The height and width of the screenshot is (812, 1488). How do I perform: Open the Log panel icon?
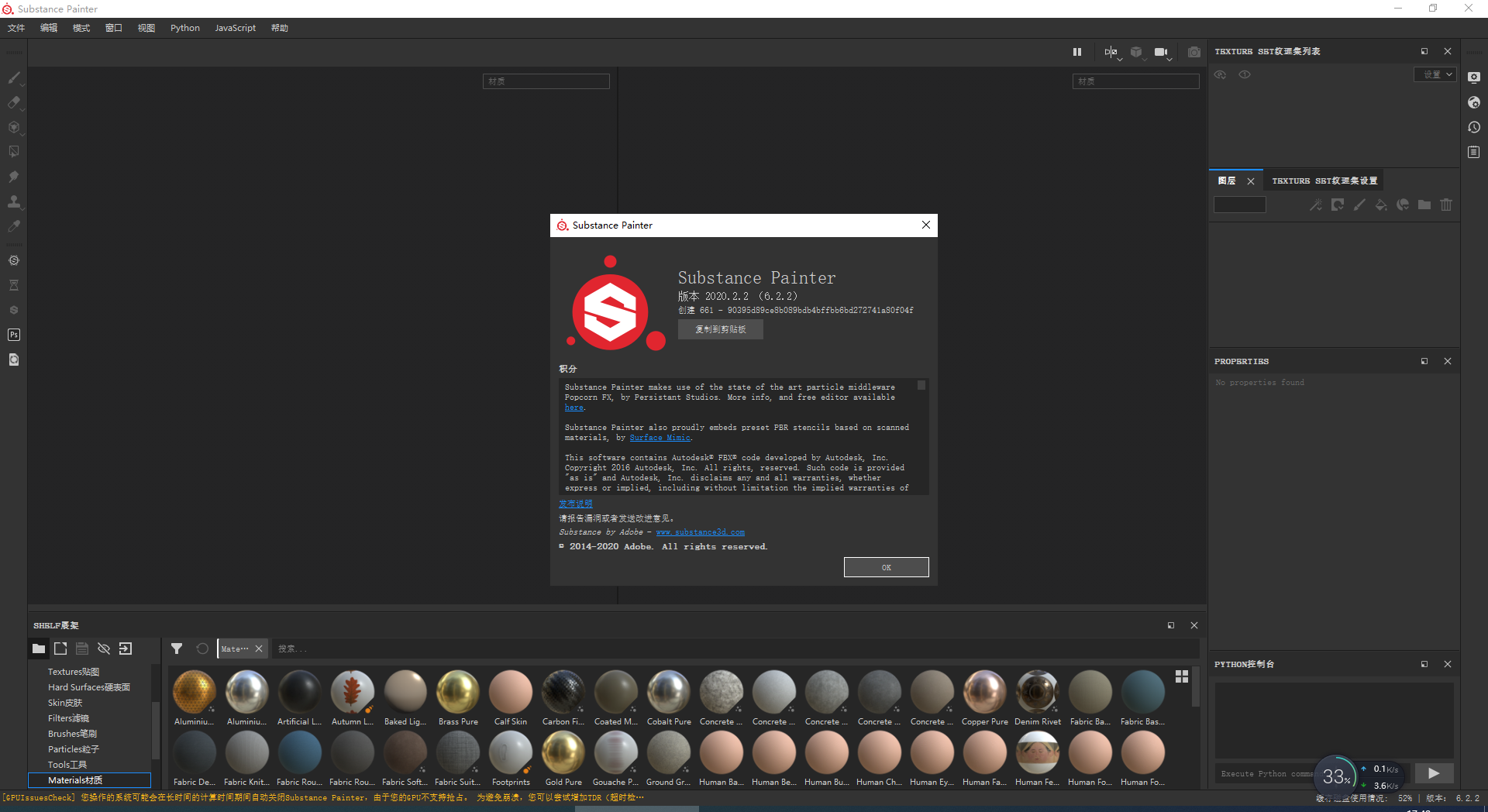[x=1474, y=152]
